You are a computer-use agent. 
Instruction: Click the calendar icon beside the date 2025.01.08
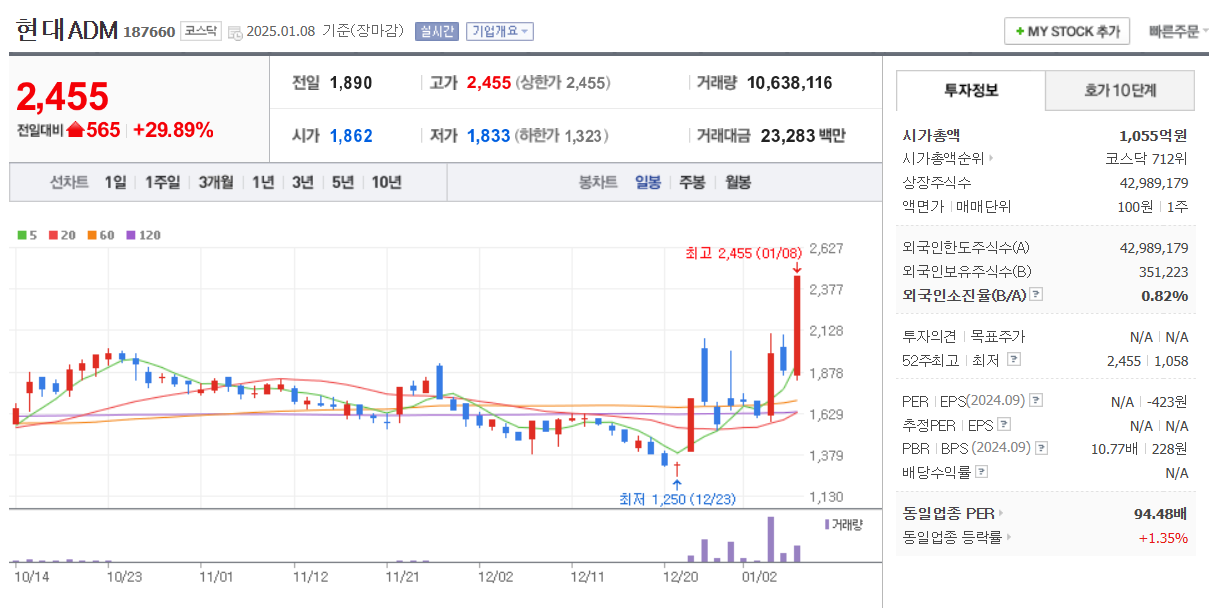coord(234,32)
